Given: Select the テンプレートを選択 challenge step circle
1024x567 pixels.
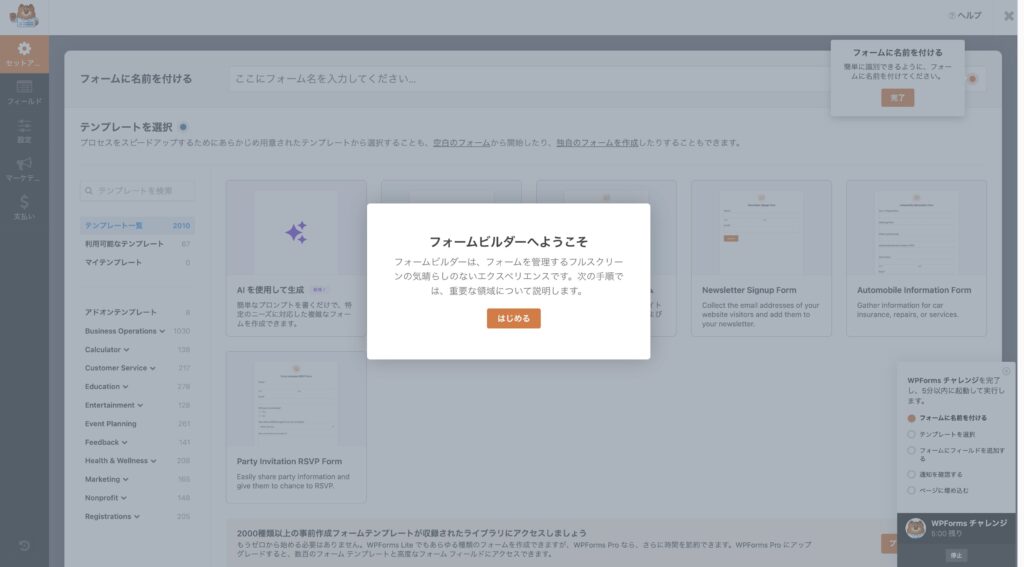Looking at the screenshot, I should click(911, 435).
